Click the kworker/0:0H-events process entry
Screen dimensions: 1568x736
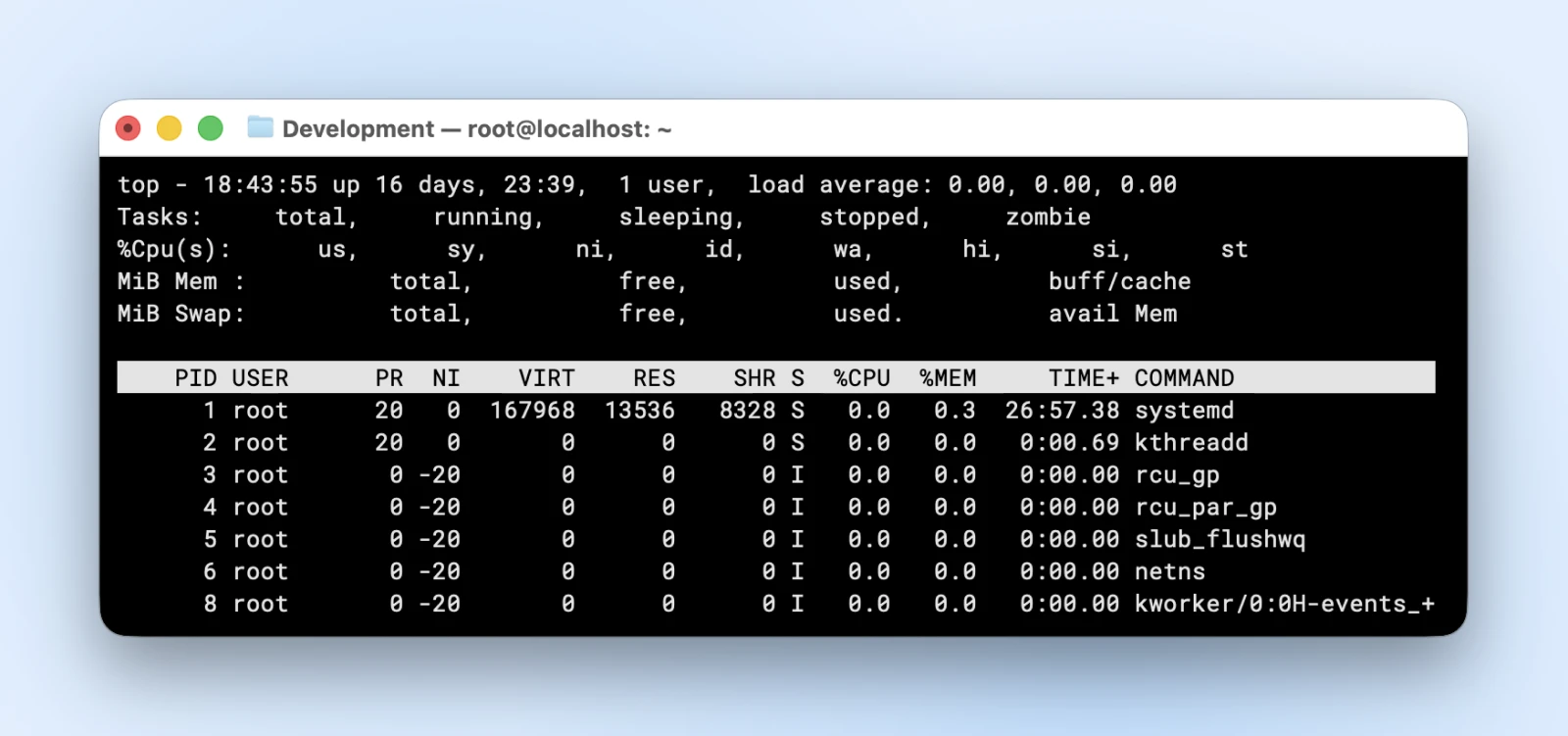(x=1284, y=605)
